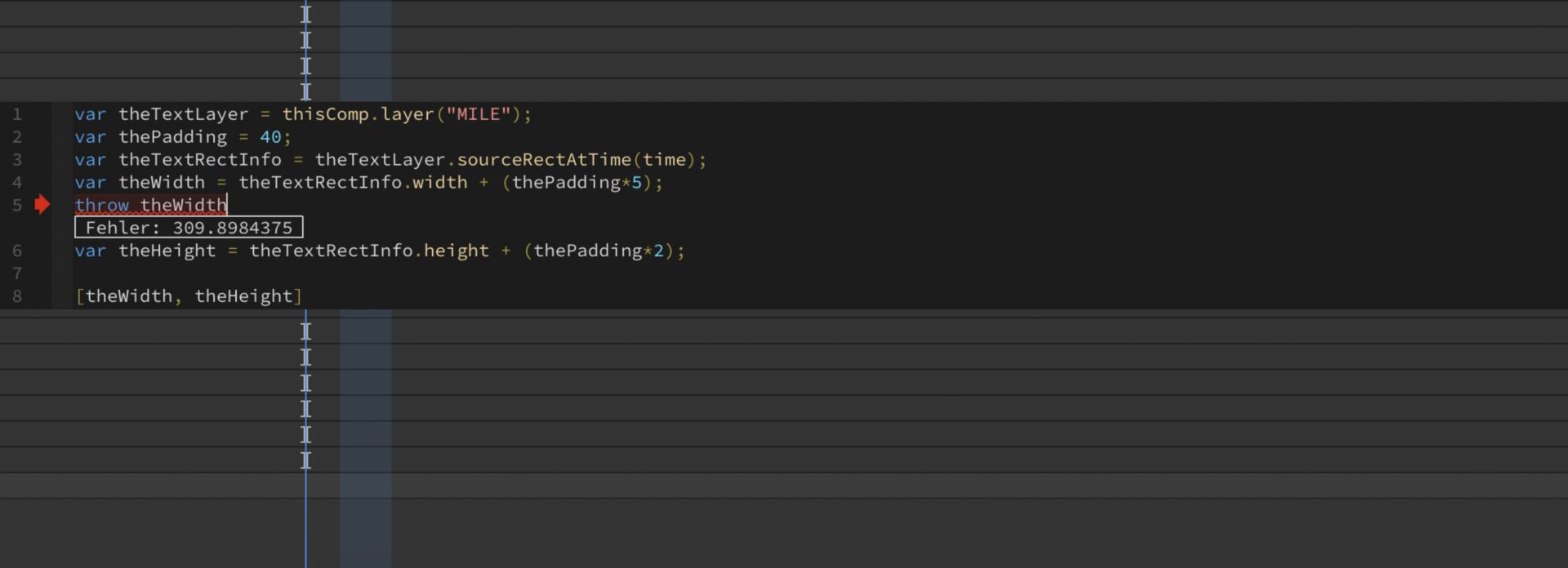Click "[theWidth, theHeight]" result array on line 8
1568x568 pixels.
point(189,296)
